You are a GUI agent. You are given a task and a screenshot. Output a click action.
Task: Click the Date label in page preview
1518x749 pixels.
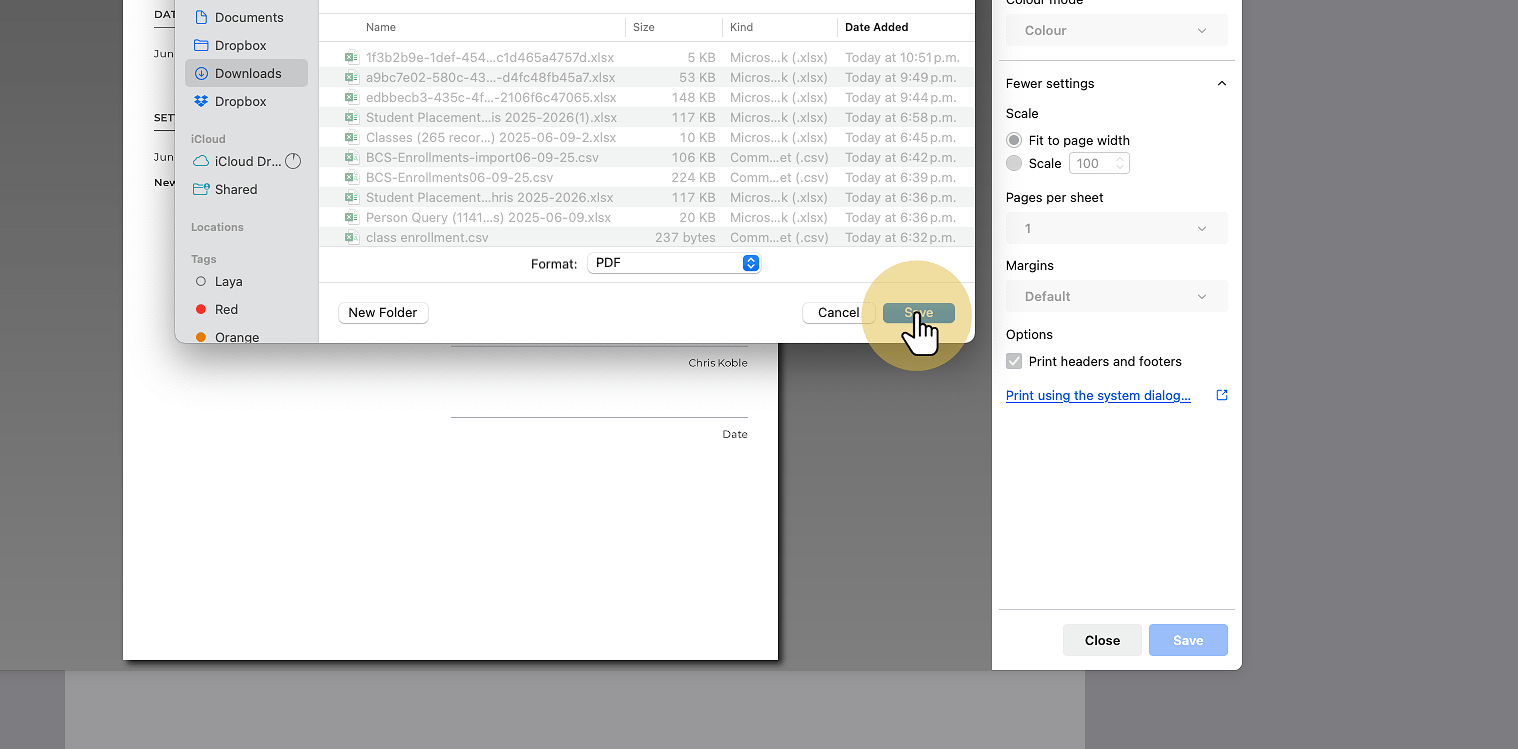click(x=735, y=434)
